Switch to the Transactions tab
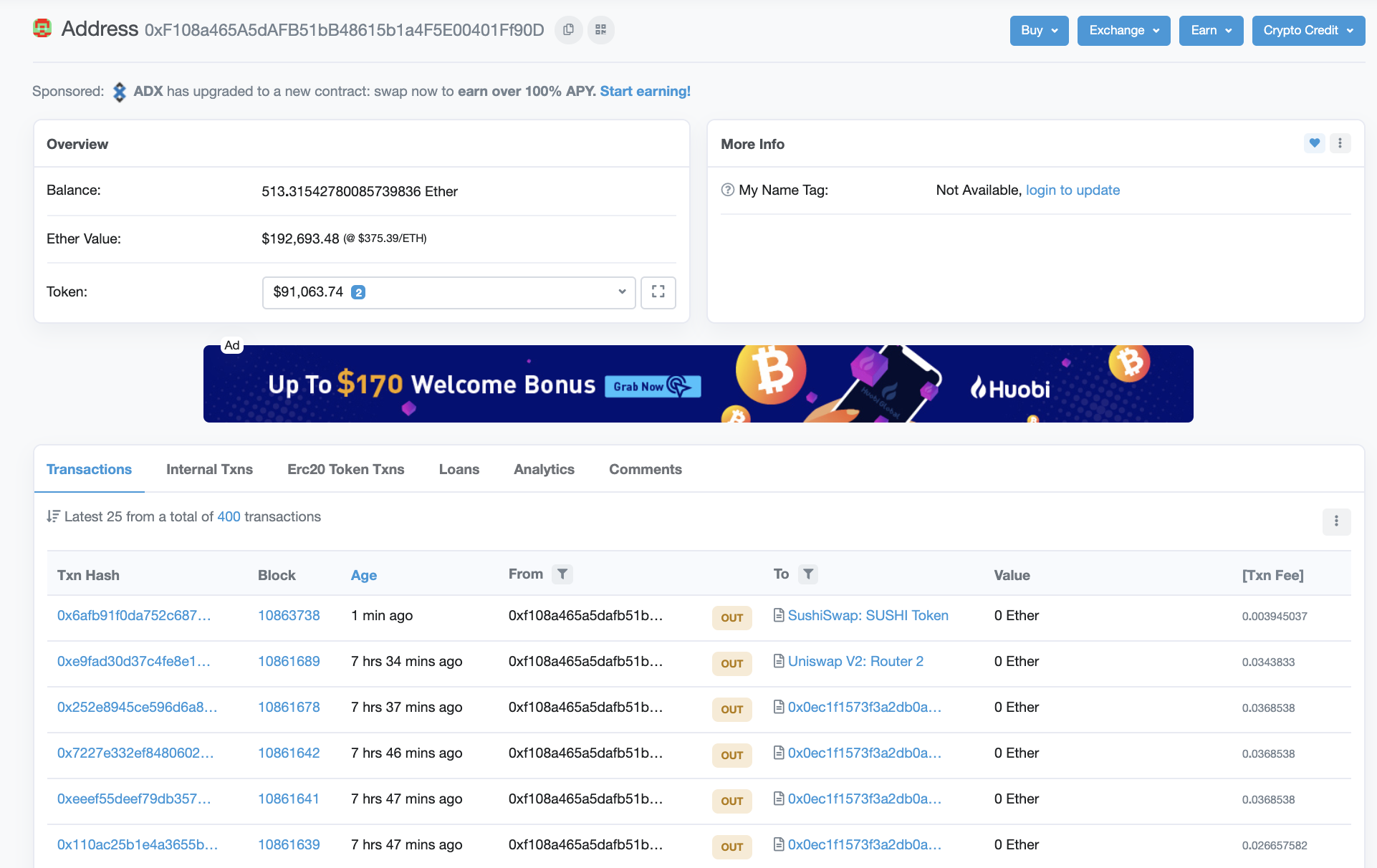The height and width of the screenshot is (868, 1377). pos(89,469)
